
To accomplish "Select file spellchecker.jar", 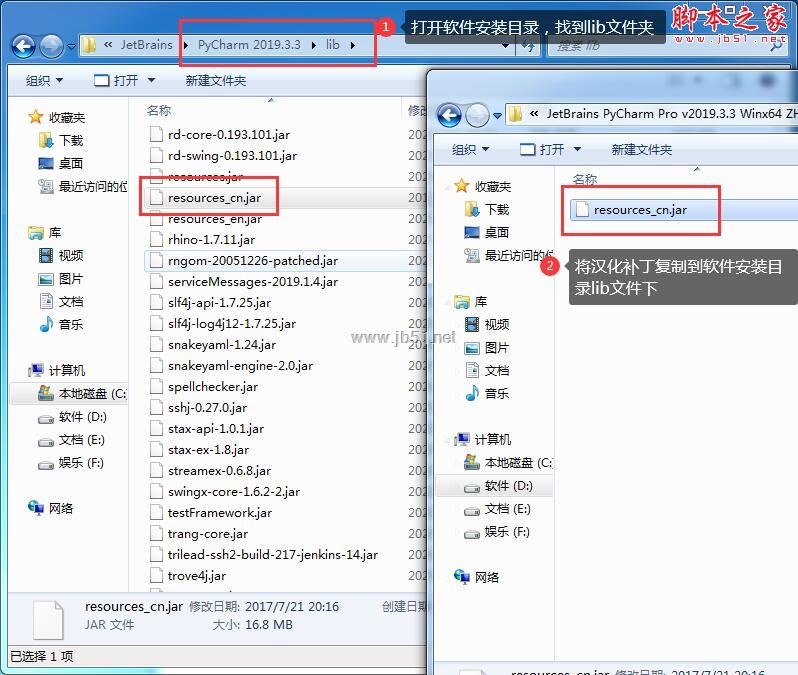I will point(204,387).
